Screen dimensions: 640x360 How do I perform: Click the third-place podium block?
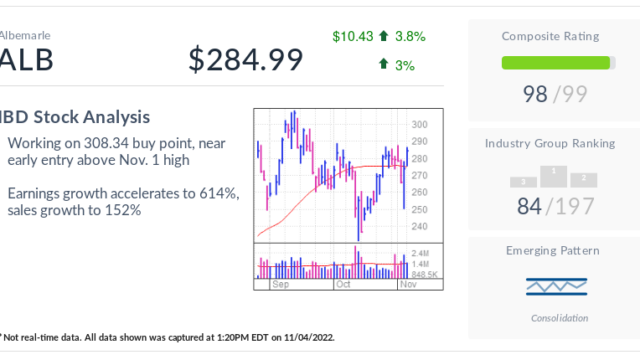pyautogui.click(x=523, y=182)
